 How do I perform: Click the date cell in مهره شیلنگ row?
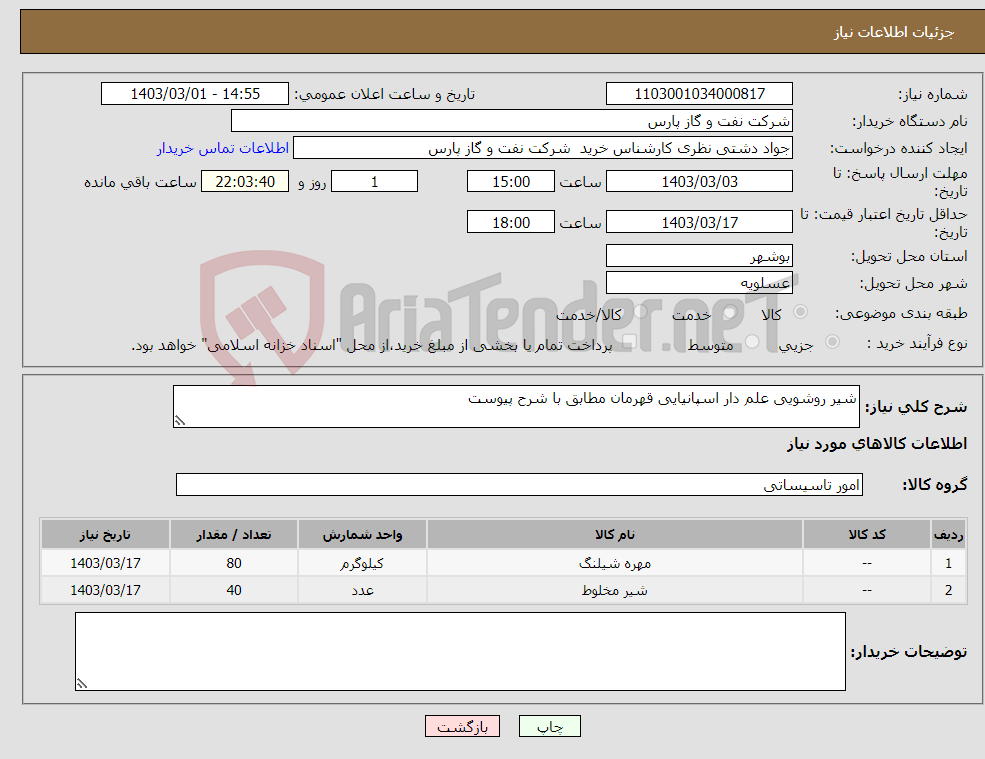click(x=106, y=563)
